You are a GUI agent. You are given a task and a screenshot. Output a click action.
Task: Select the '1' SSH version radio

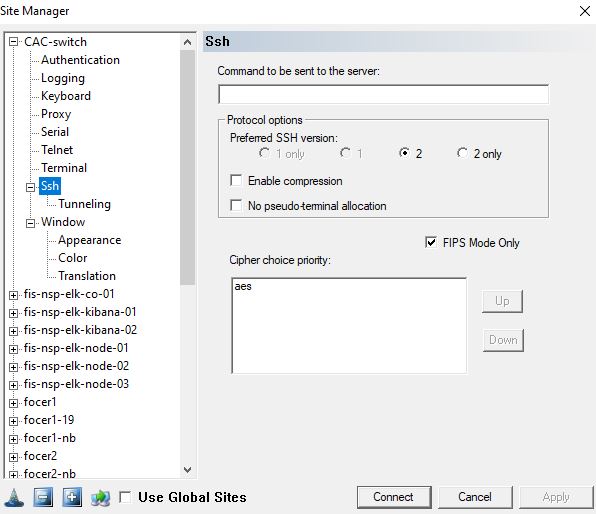click(x=346, y=153)
